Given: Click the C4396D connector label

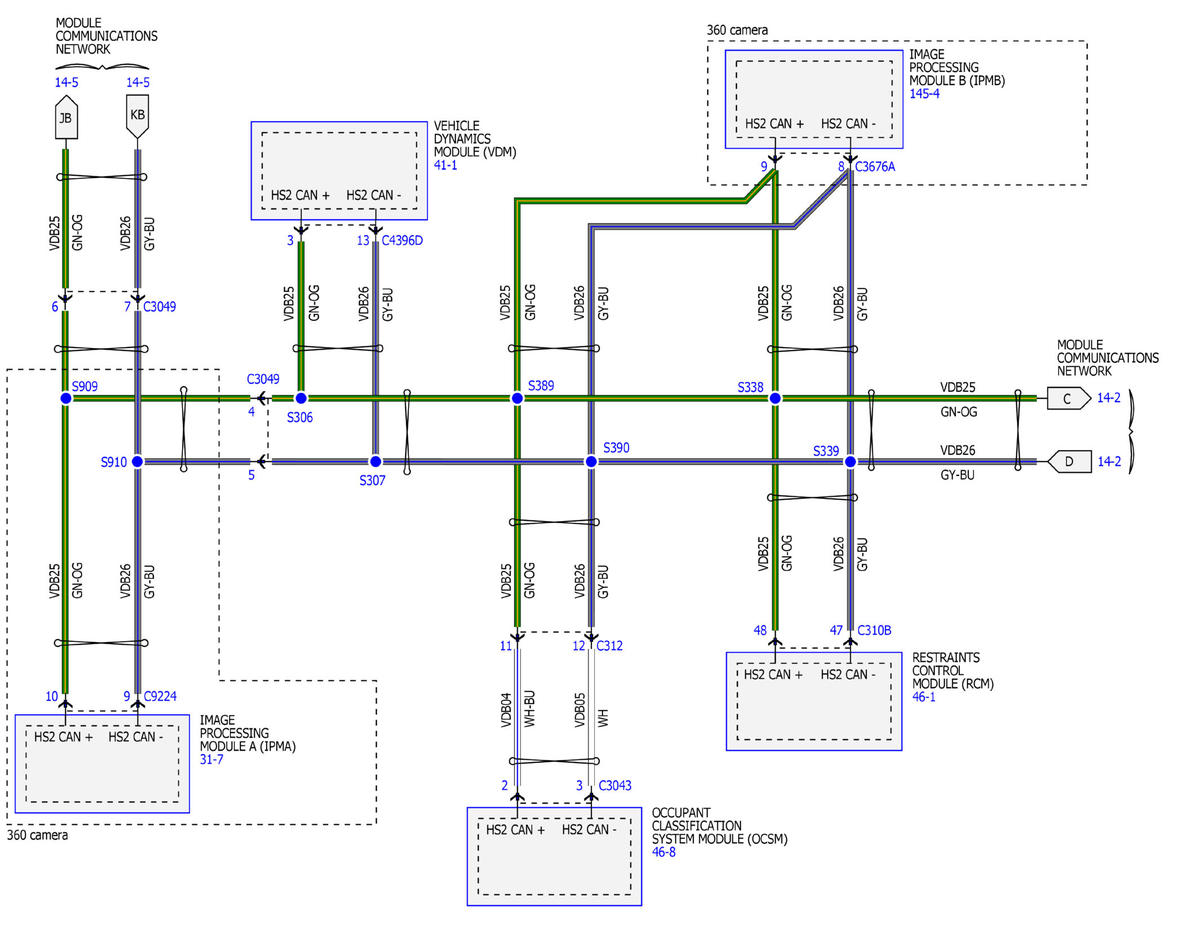Looking at the screenshot, I should [403, 240].
